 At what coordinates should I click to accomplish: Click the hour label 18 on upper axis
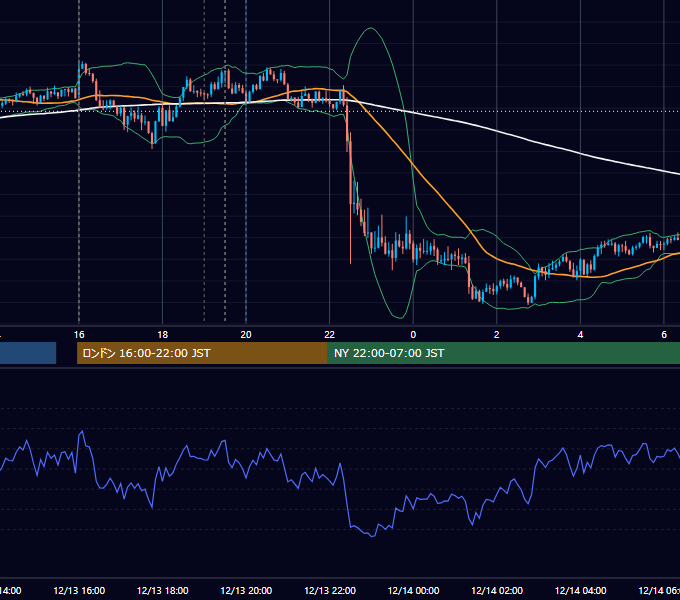coord(163,335)
